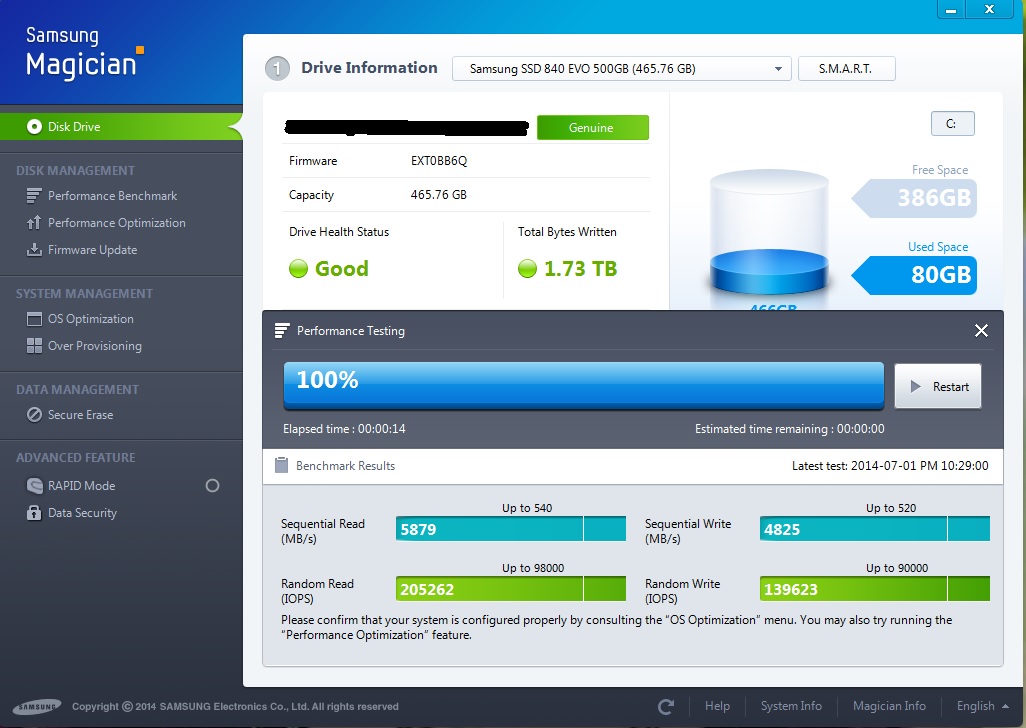Open OS Optimization settings
The image size is (1026, 728).
click(90, 319)
